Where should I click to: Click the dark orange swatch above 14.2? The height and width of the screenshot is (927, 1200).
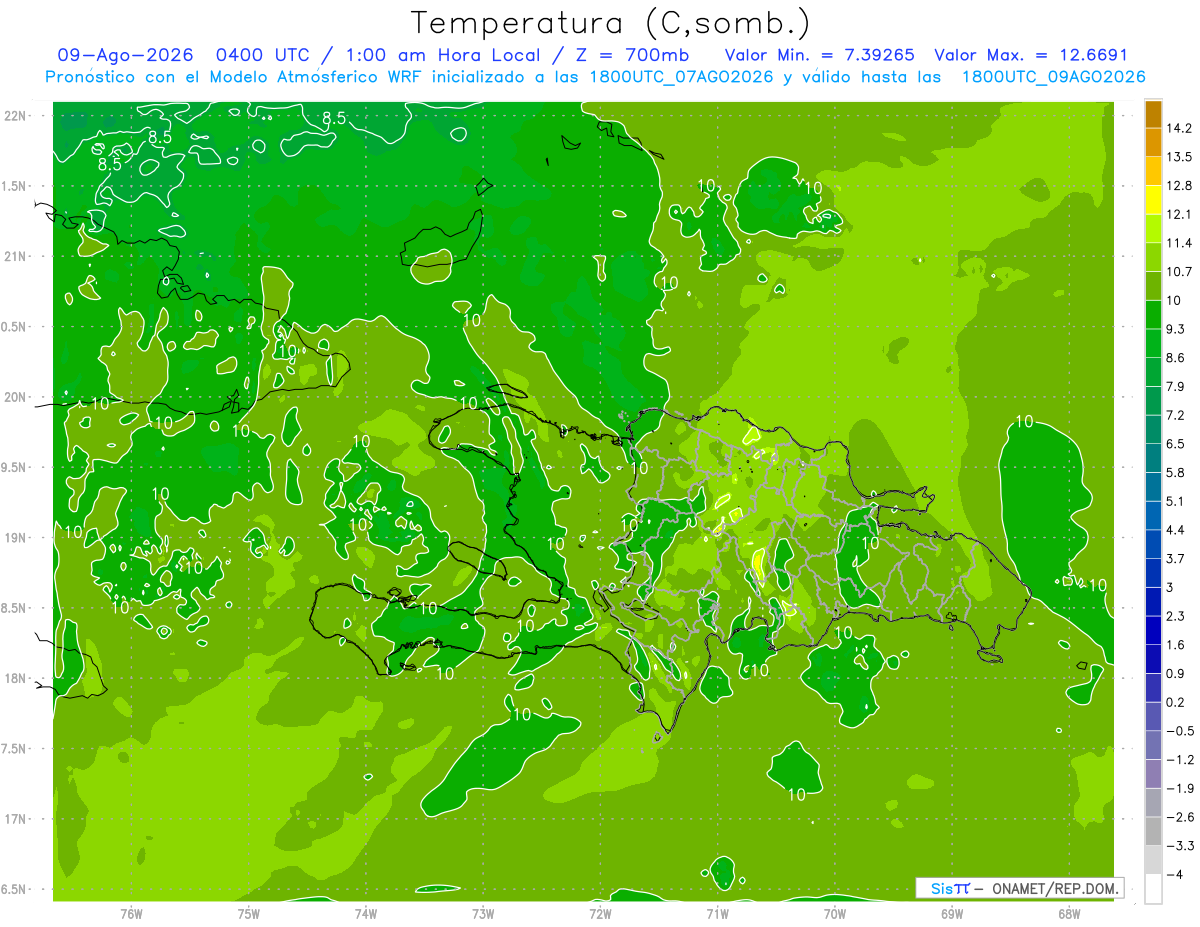tap(1153, 114)
